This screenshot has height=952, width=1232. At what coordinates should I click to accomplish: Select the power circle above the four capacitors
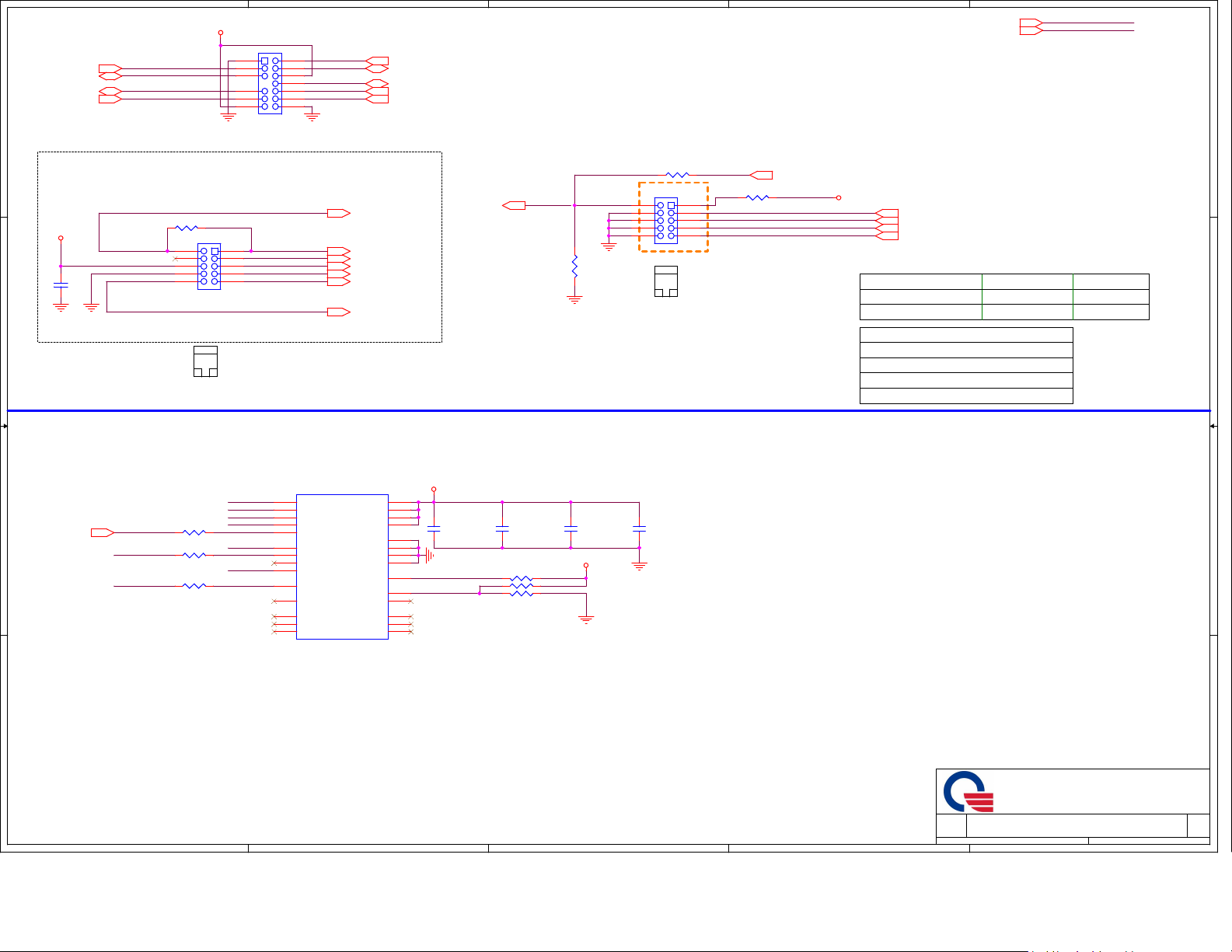[434, 490]
